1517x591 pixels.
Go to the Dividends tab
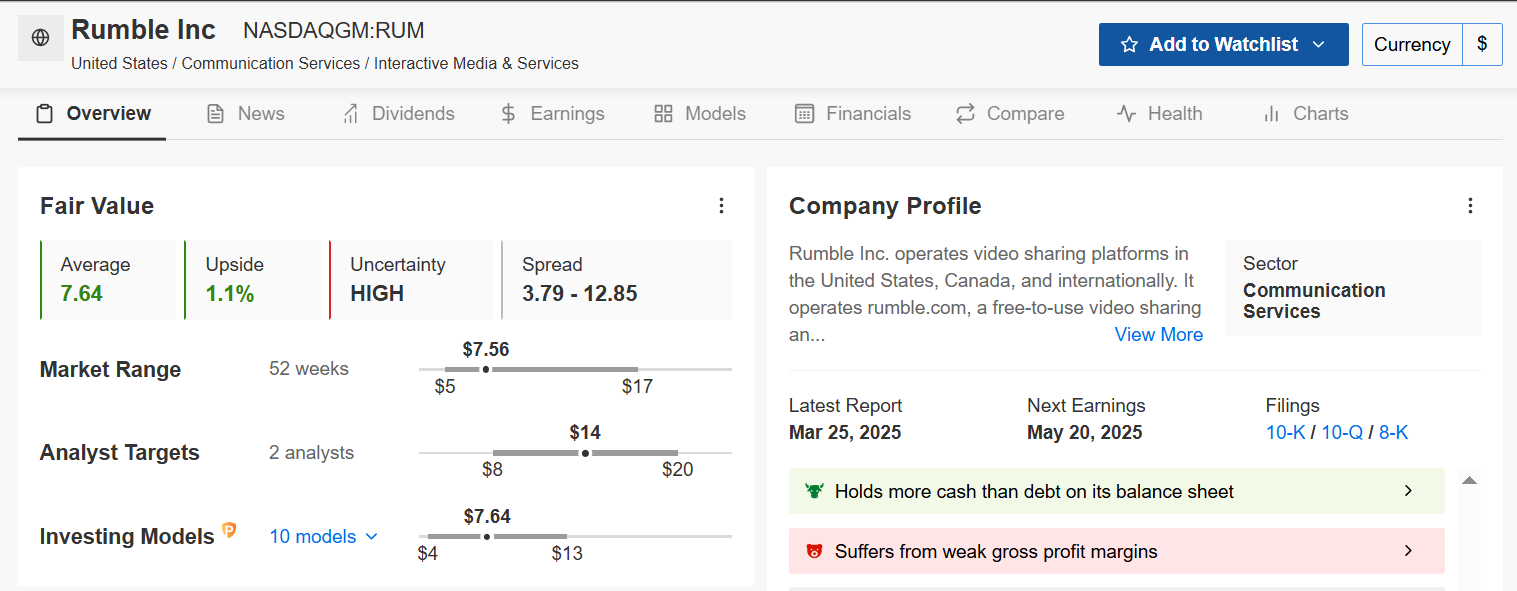(398, 114)
